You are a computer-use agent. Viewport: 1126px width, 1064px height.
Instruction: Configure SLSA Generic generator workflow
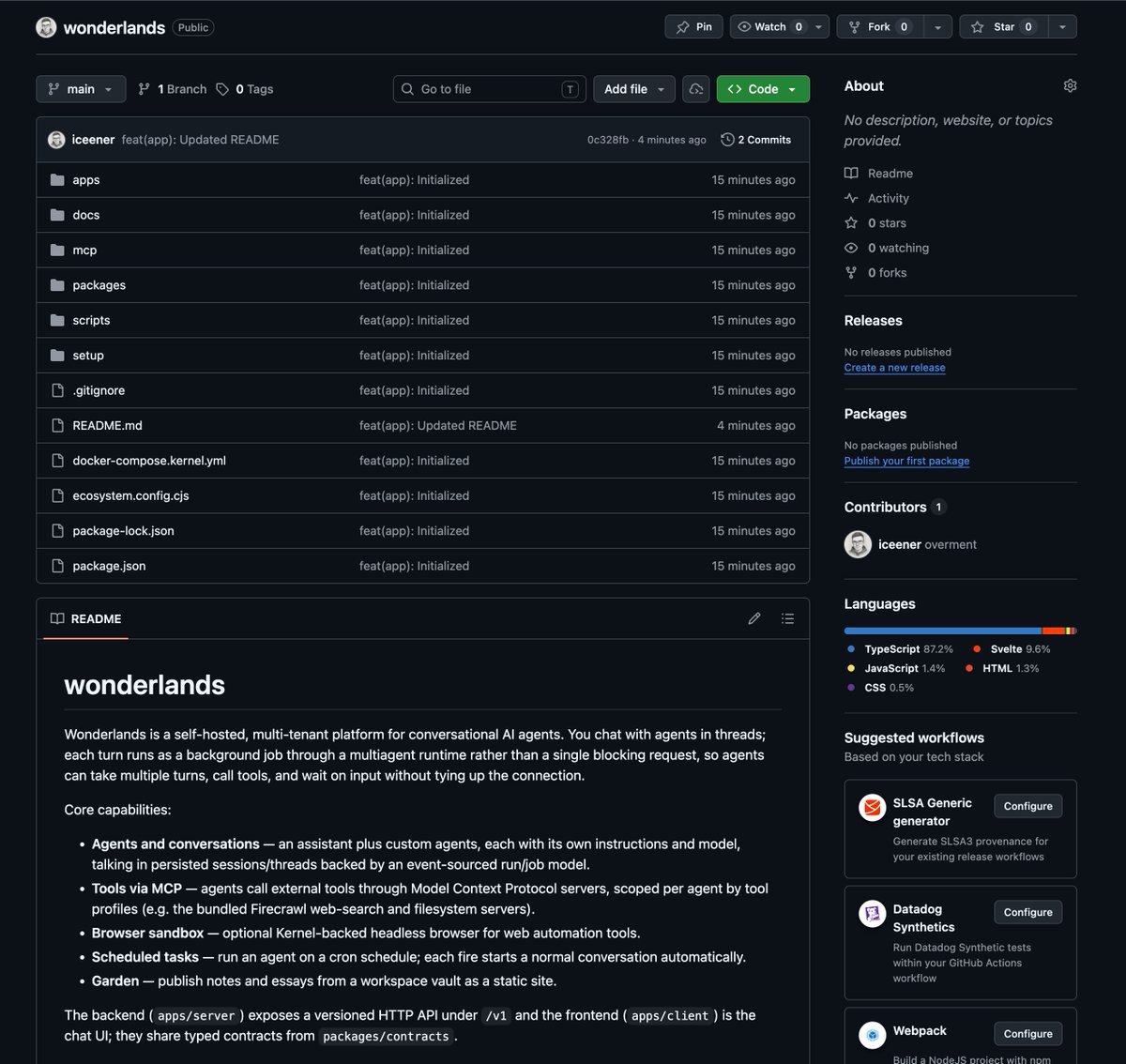point(1027,806)
